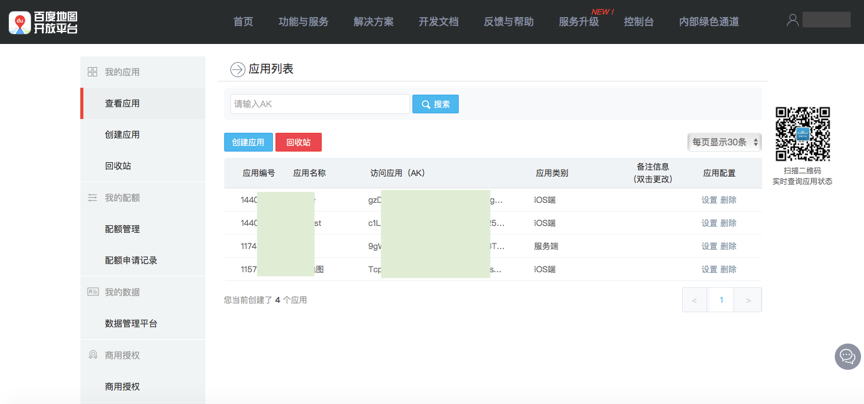Click 设置 in the c1L... app row
Image resolution: width=864 pixels, height=404 pixels.
pos(709,223)
